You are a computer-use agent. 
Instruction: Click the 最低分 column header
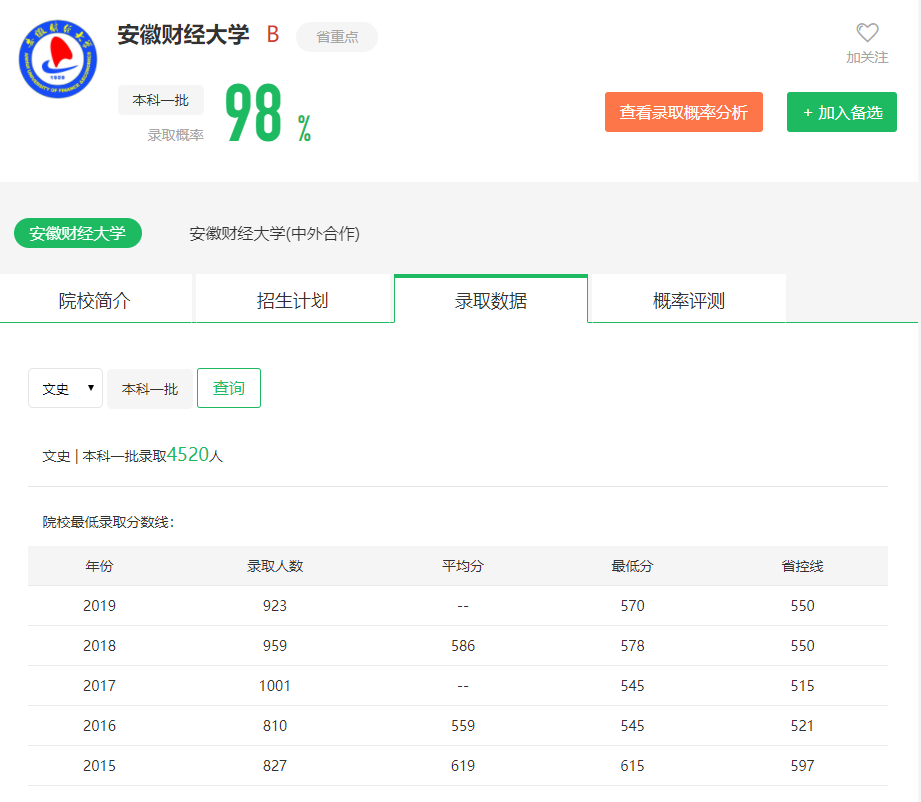(632, 566)
